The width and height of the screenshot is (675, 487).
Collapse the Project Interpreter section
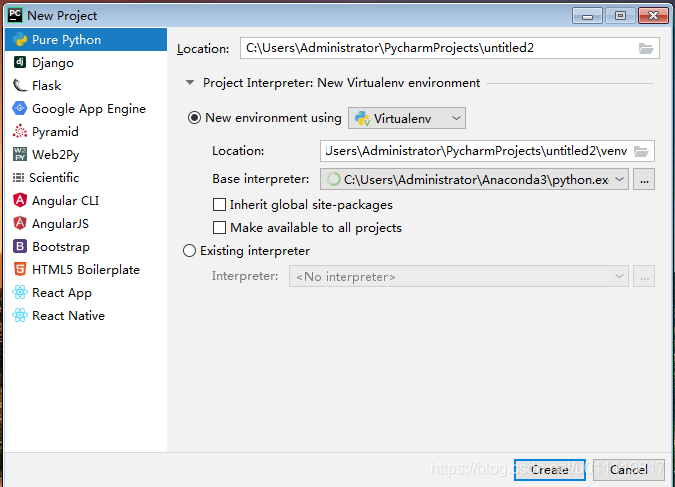pyautogui.click(x=190, y=82)
